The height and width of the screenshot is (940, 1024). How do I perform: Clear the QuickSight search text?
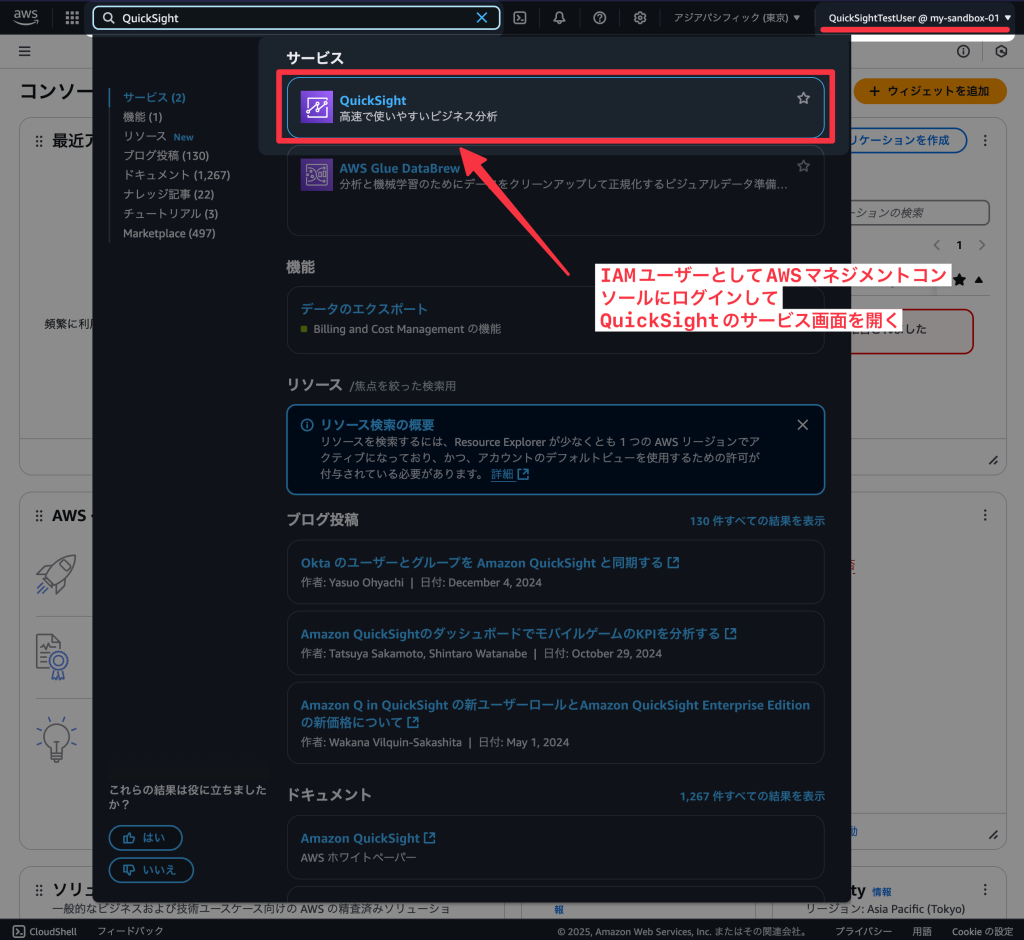pyautogui.click(x=481, y=18)
